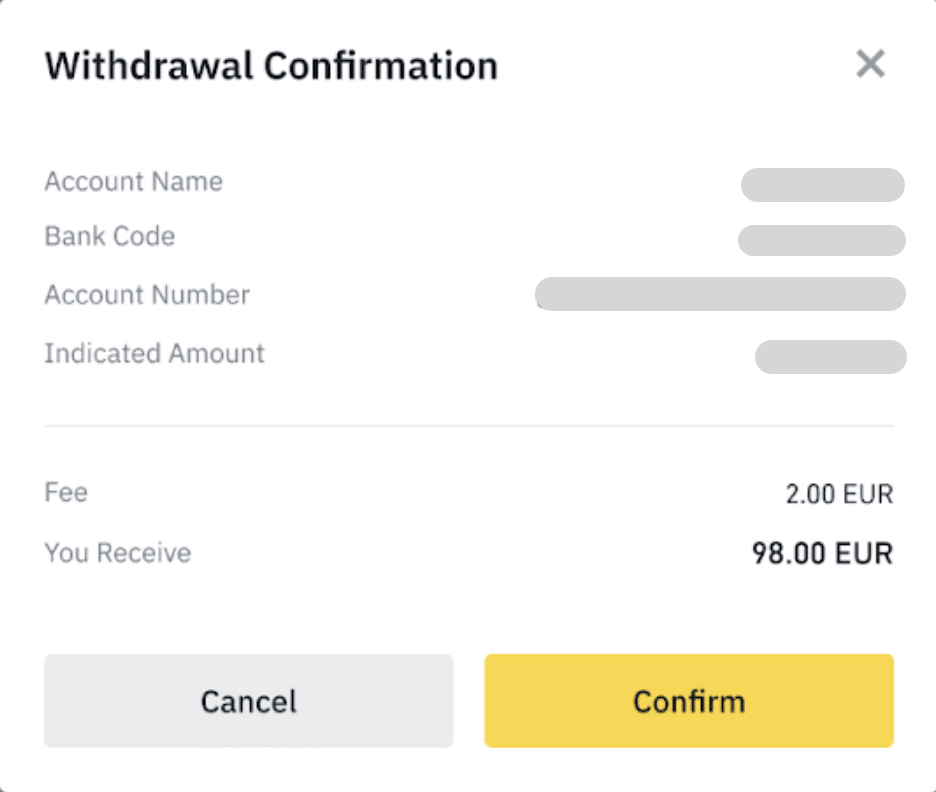Image resolution: width=936 pixels, height=792 pixels.
Task: Click the Account Name label
Action: [x=133, y=182]
